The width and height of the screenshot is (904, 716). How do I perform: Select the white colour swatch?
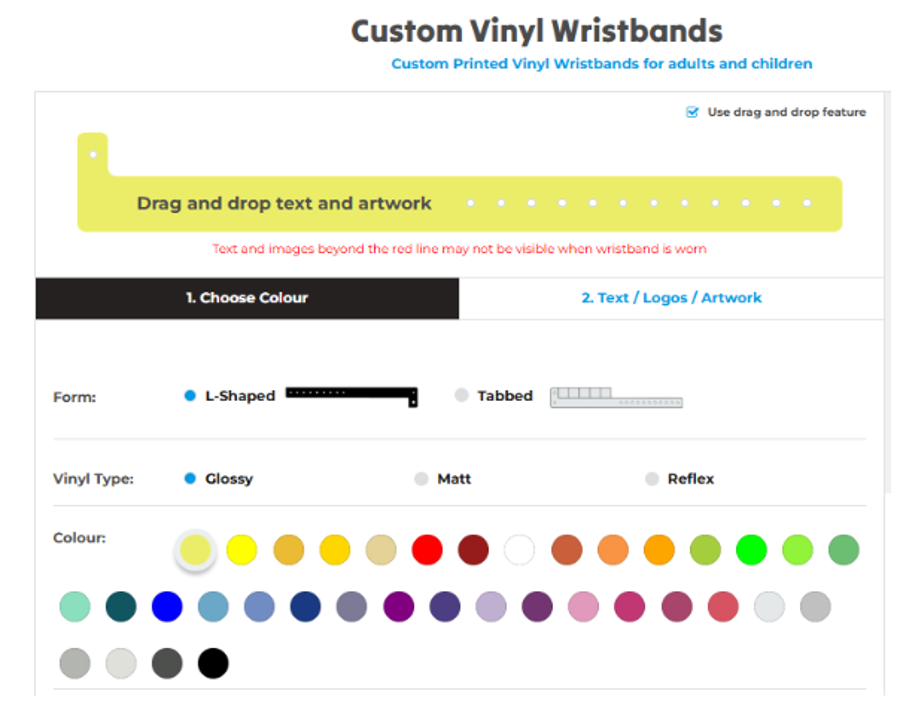(519, 549)
